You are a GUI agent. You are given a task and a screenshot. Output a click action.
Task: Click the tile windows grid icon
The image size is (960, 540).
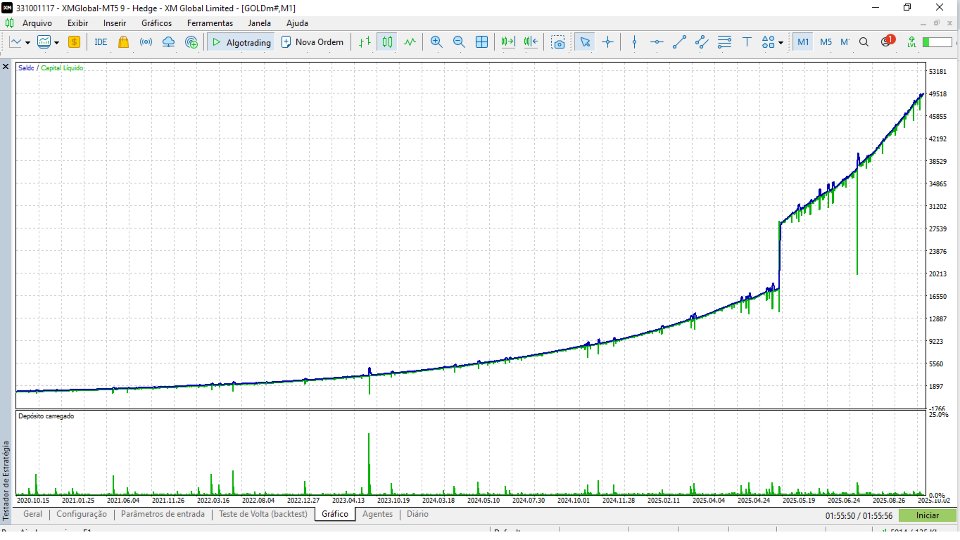click(482, 42)
